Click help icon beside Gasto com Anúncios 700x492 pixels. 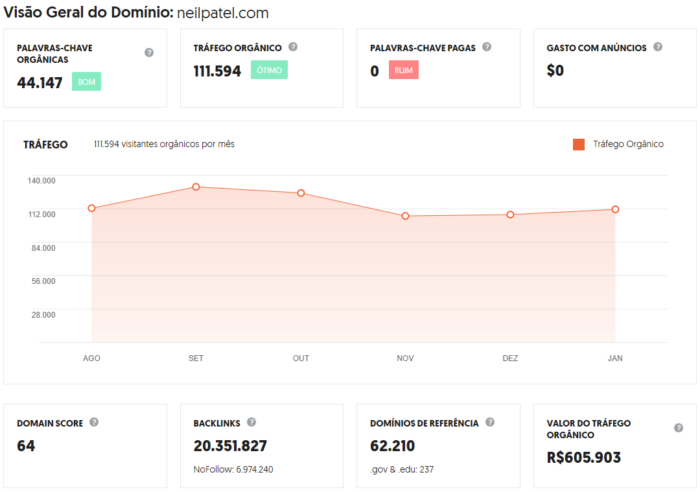click(658, 47)
